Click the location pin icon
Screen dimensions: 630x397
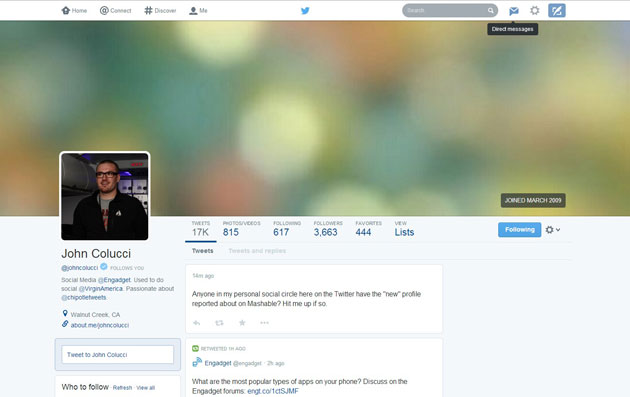pos(65,313)
